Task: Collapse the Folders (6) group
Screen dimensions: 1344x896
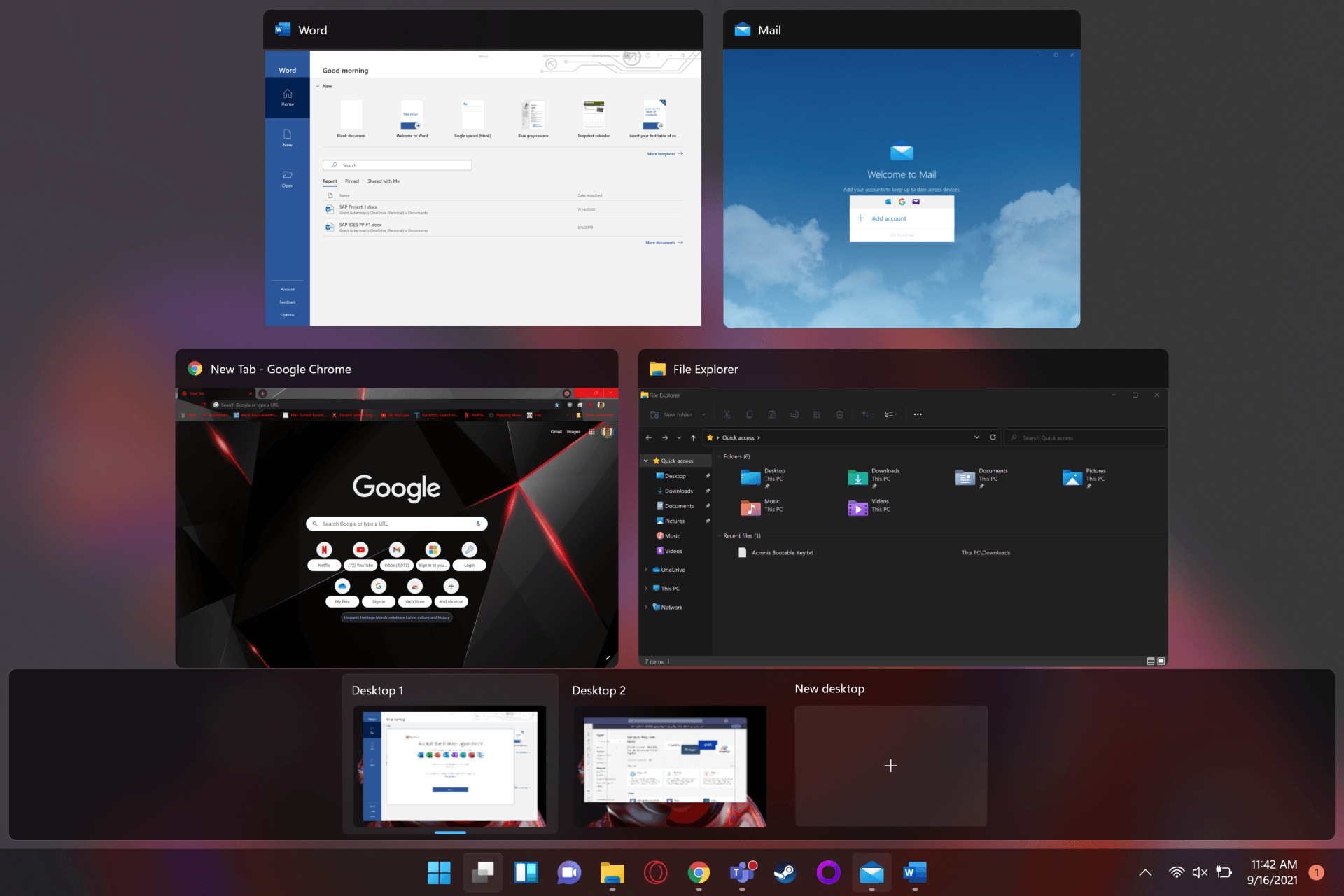Action: (x=719, y=456)
